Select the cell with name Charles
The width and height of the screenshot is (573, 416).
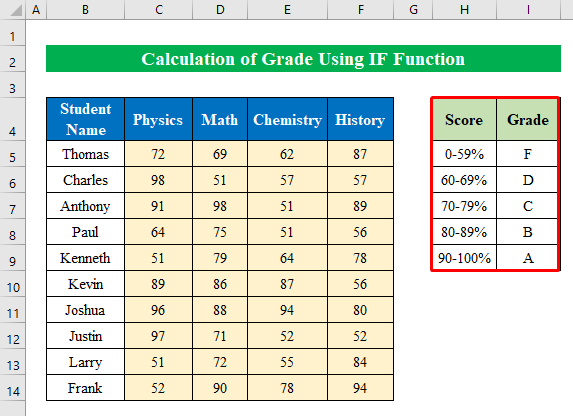click(x=86, y=180)
